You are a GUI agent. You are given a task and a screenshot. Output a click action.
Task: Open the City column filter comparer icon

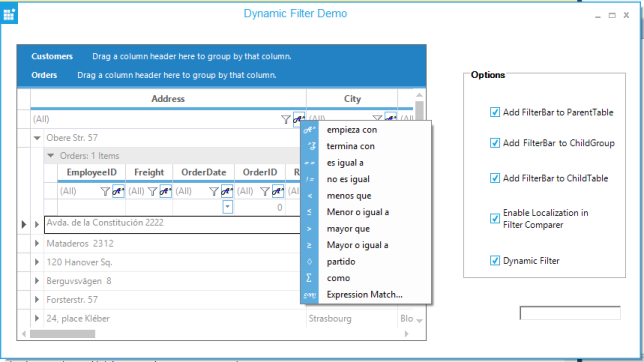tap(391, 119)
